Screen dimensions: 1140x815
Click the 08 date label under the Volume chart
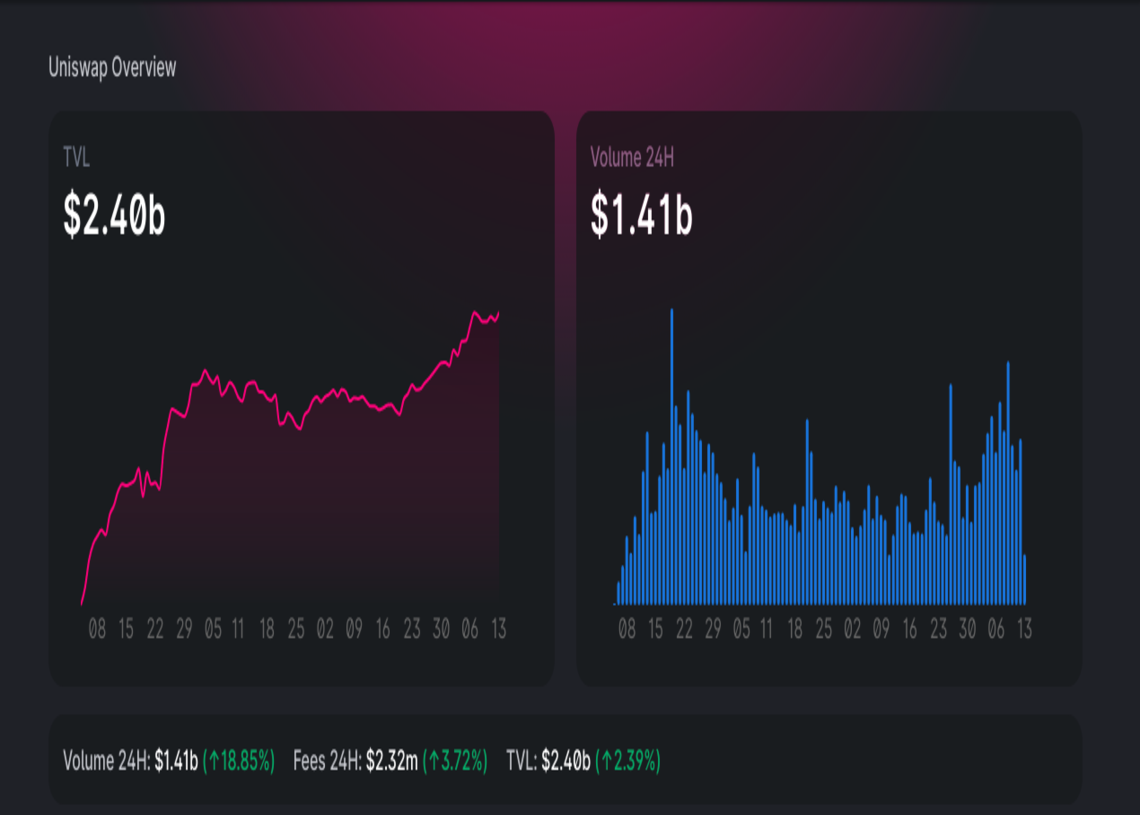(627, 629)
